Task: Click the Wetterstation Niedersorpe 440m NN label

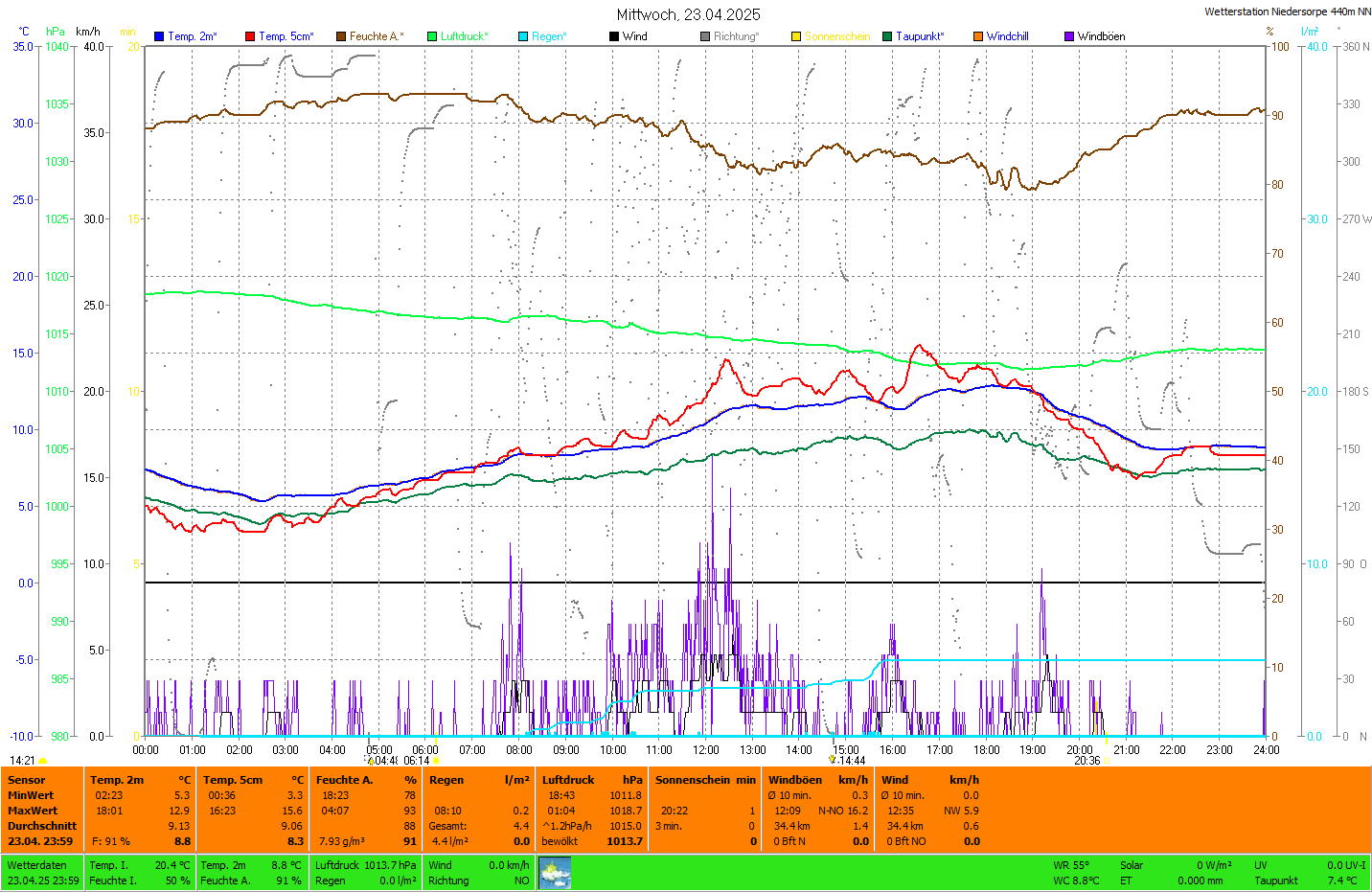Action: tap(1287, 11)
